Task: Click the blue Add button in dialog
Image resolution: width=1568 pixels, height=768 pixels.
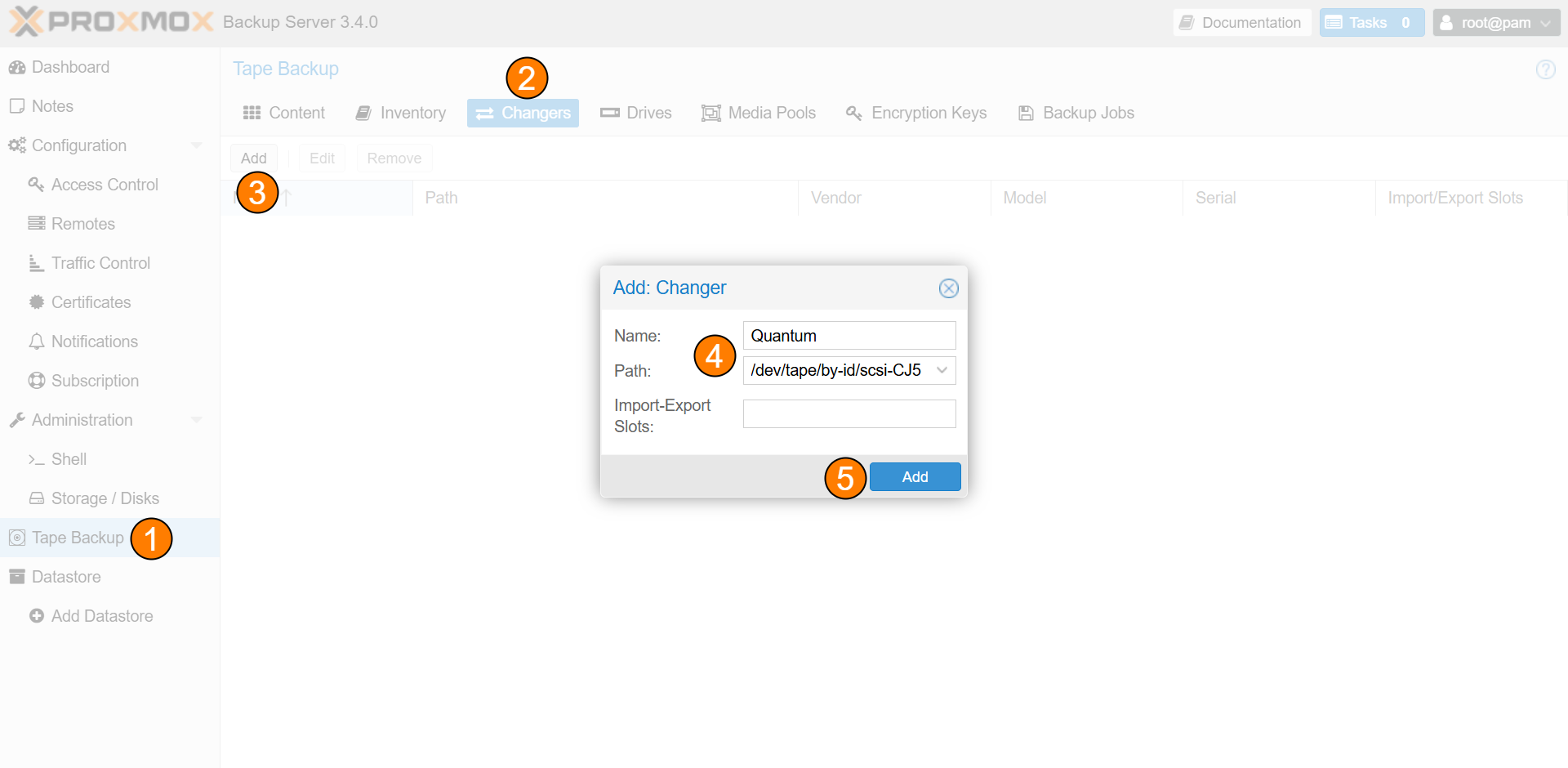Action: pyautogui.click(x=915, y=477)
